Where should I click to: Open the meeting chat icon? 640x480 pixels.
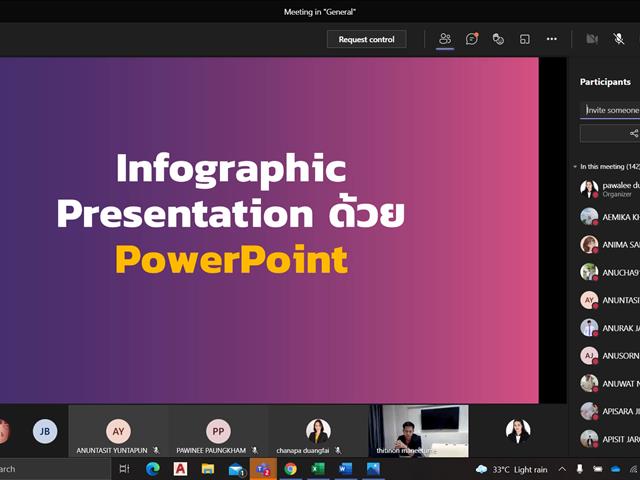click(x=471, y=39)
